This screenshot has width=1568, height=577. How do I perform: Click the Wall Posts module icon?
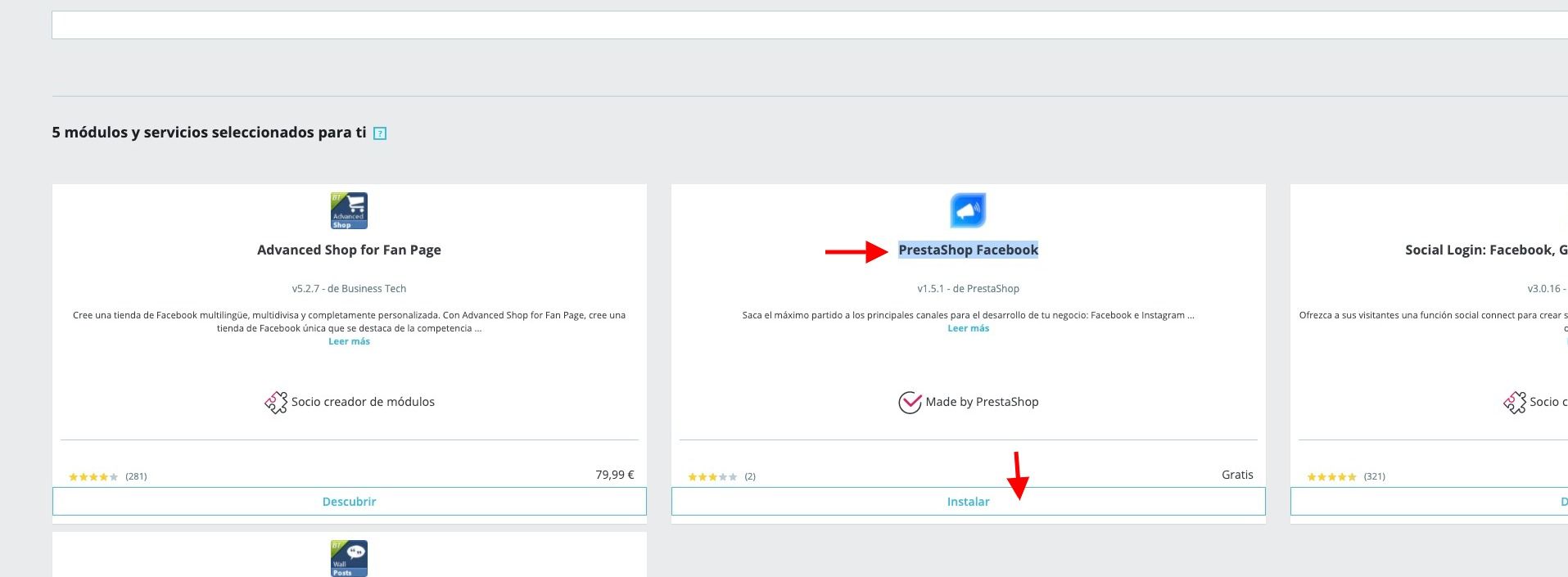pyautogui.click(x=349, y=558)
